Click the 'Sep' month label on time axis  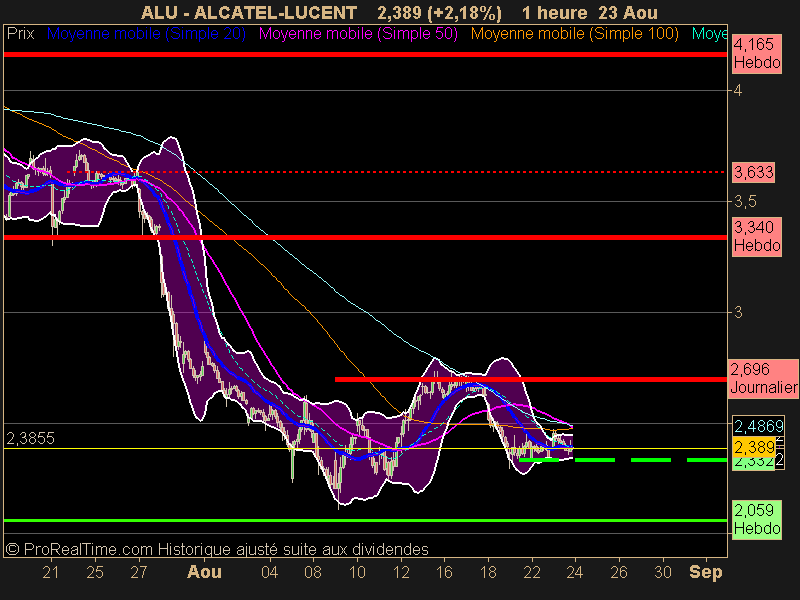pyautogui.click(x=706, y=572)
